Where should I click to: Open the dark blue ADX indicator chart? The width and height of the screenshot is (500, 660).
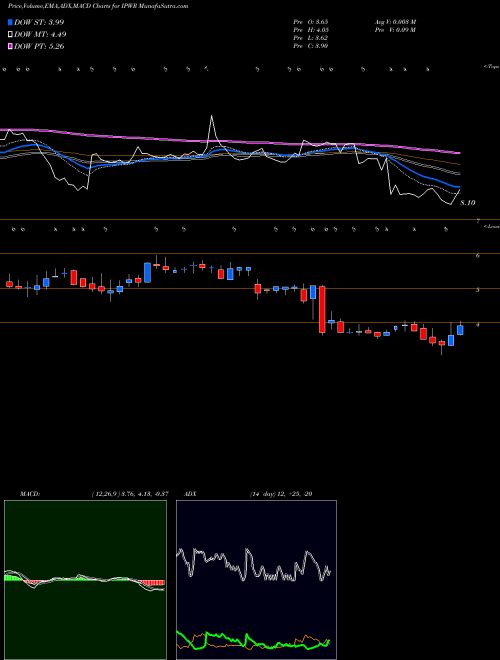click(x=256, y=580)
